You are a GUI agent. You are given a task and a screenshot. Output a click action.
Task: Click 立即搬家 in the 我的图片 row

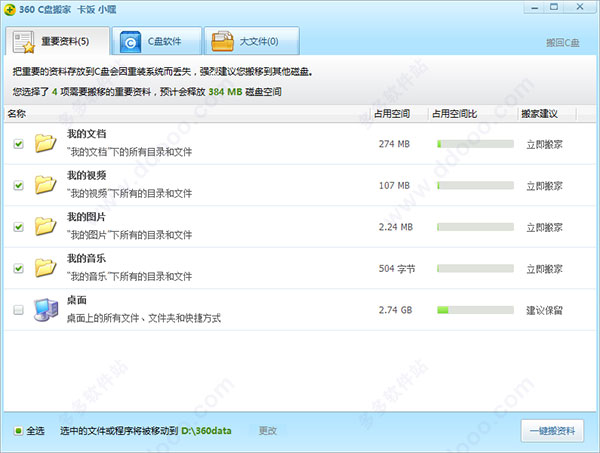point(545,228)
